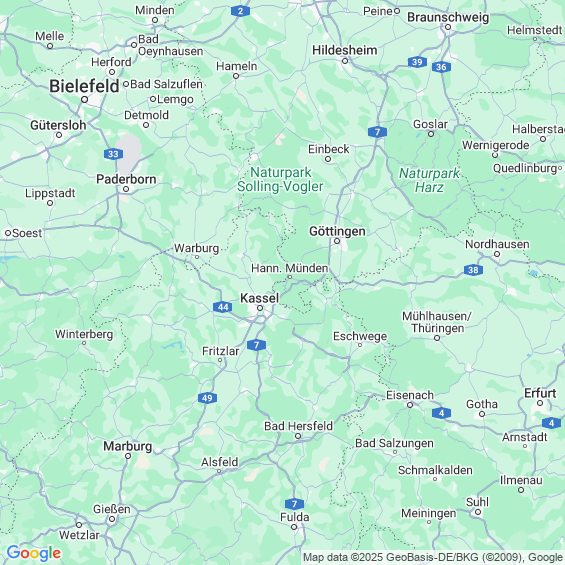Click the Bielefeld city label
Viewport: 565px width, 565px height.
point(84,86)
